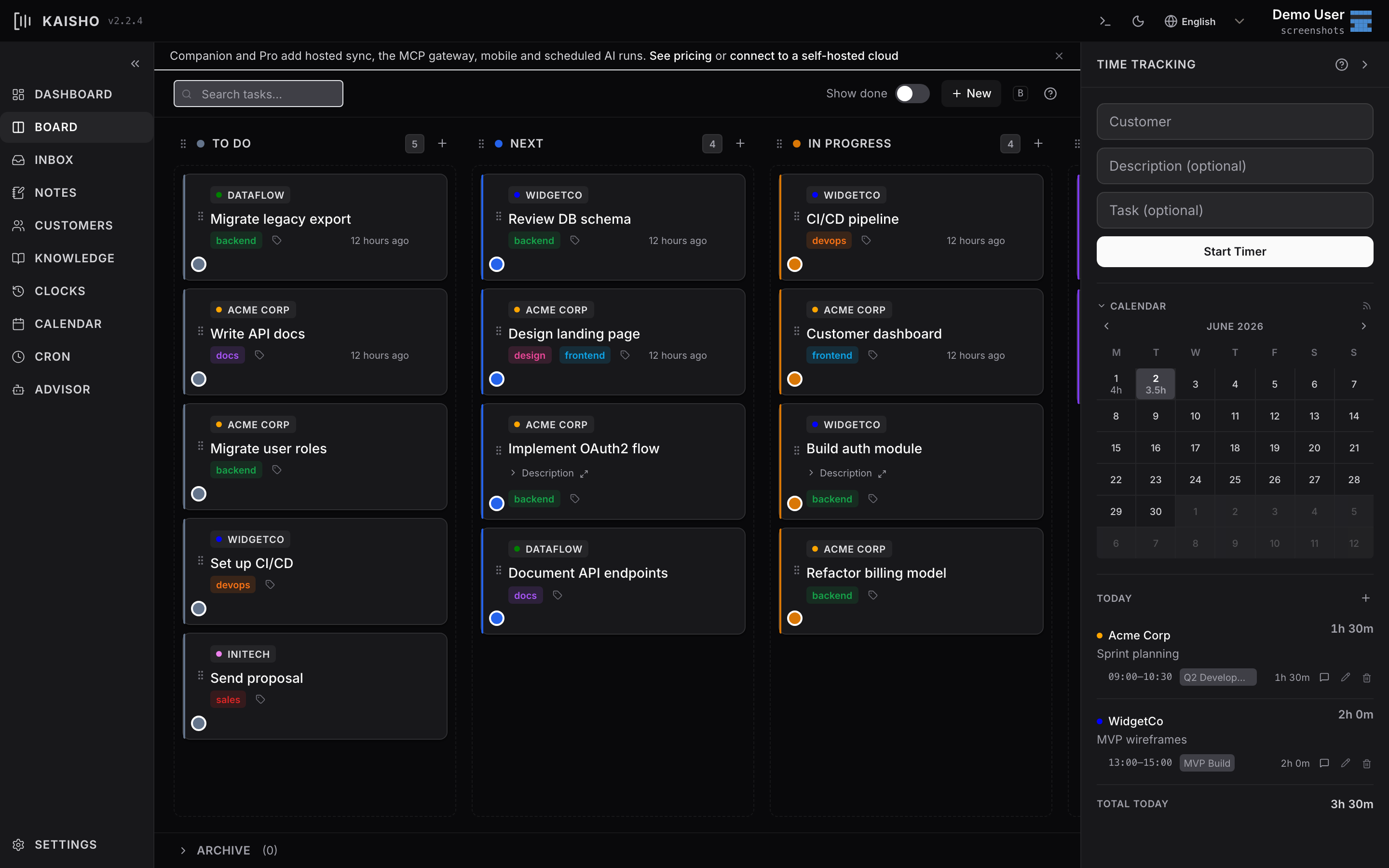Edit the MVP wireframes time entry
This screenshot has width=1389, height=868.
pyautogui.click(x=1346, y=763)
